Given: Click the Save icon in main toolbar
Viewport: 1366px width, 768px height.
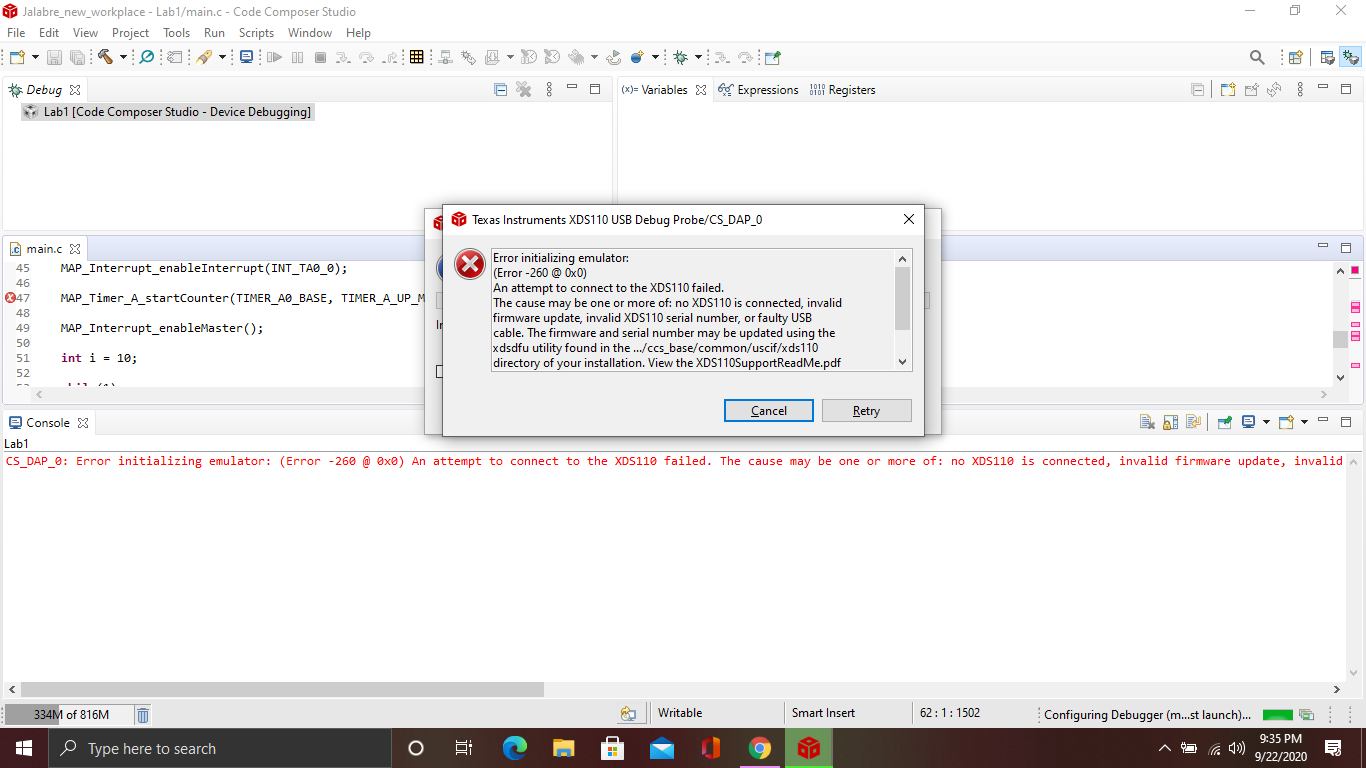Looking at the screenshot, I should coord(54,57).
